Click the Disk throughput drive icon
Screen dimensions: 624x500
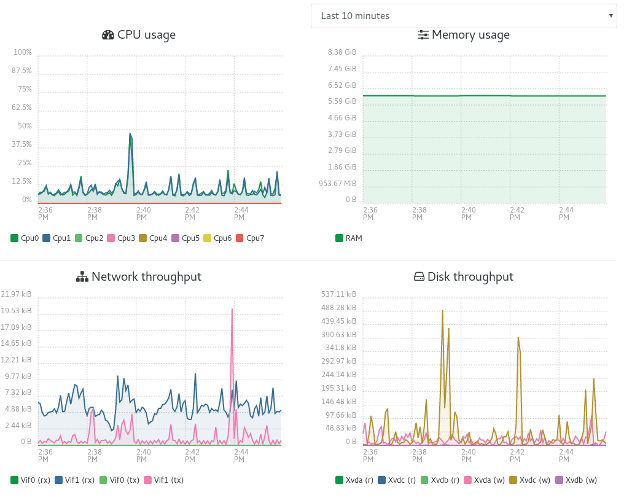coord(419,277)
